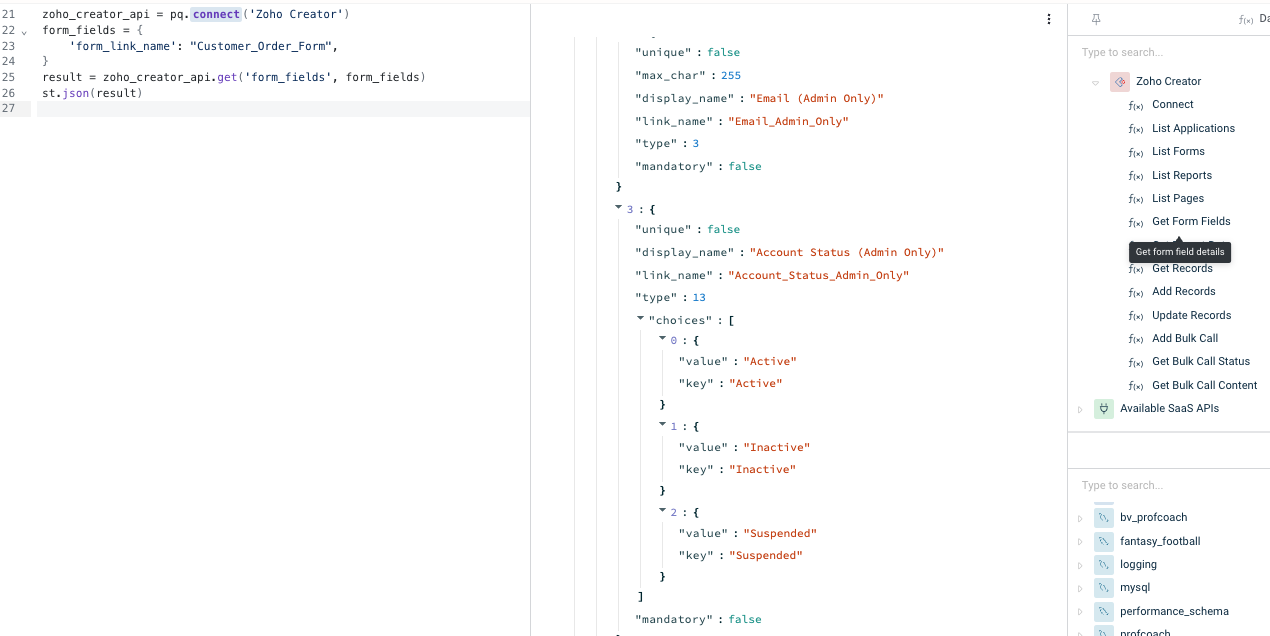Click the fantasy_football database icon

[1104, 541]
